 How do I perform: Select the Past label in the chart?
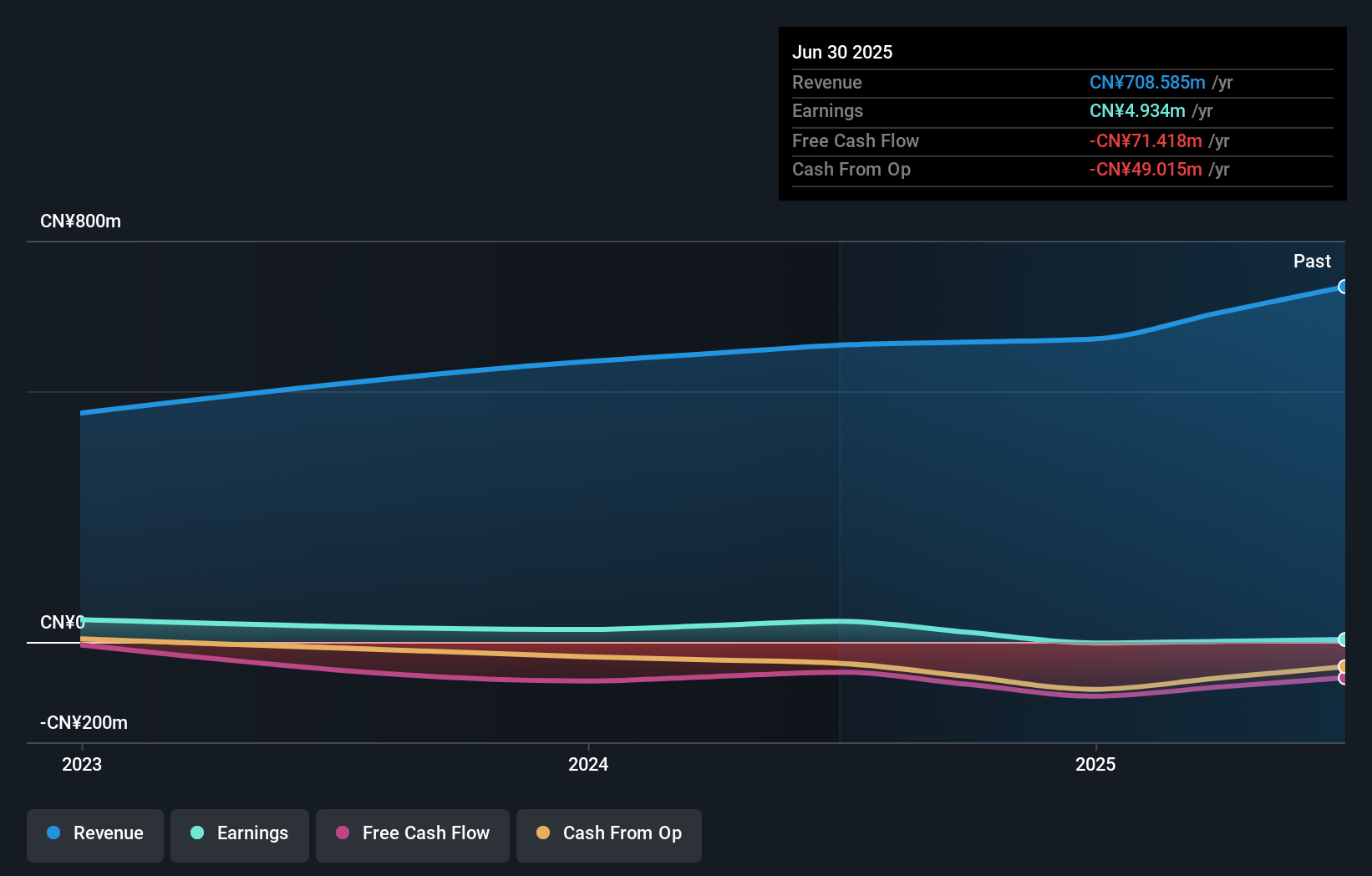pyautogui.click(x=1313, y=261)
